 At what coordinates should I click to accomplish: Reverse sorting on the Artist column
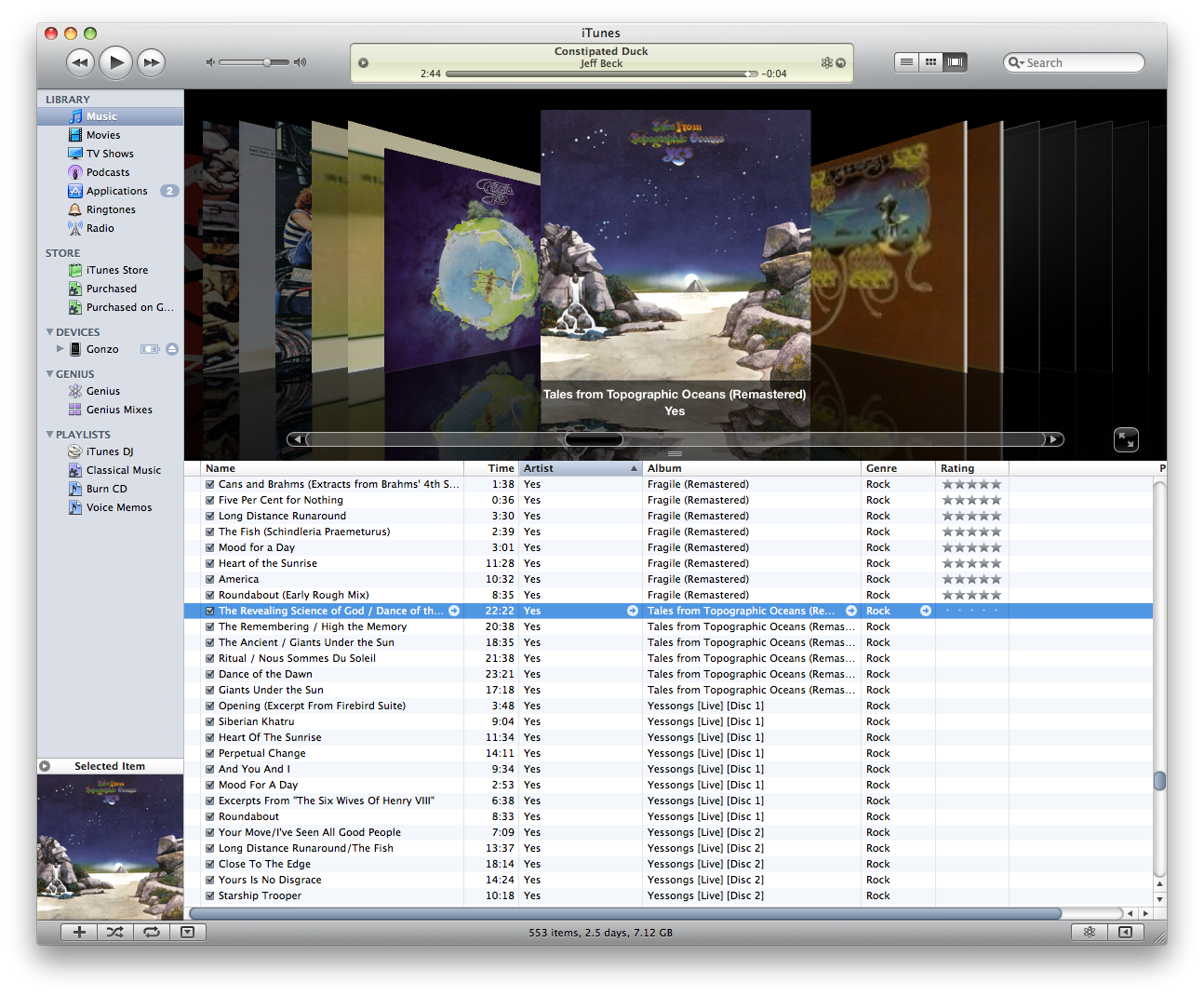pos(581,468)
